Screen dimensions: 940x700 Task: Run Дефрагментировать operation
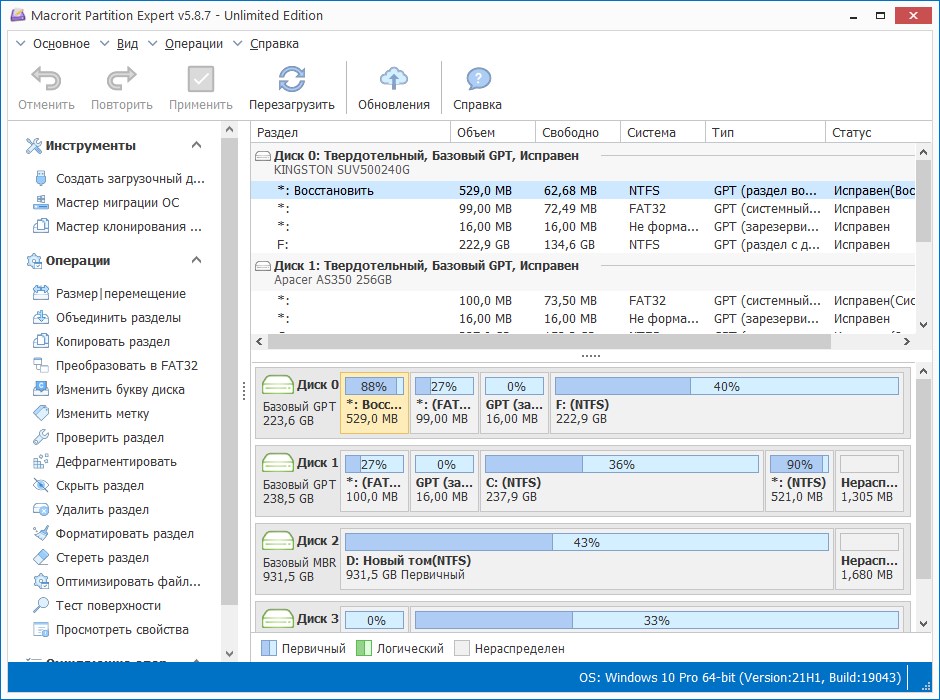116,462
